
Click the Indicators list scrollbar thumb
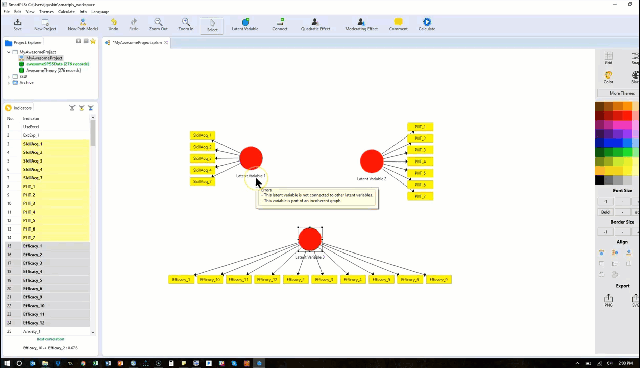point(93,133)
